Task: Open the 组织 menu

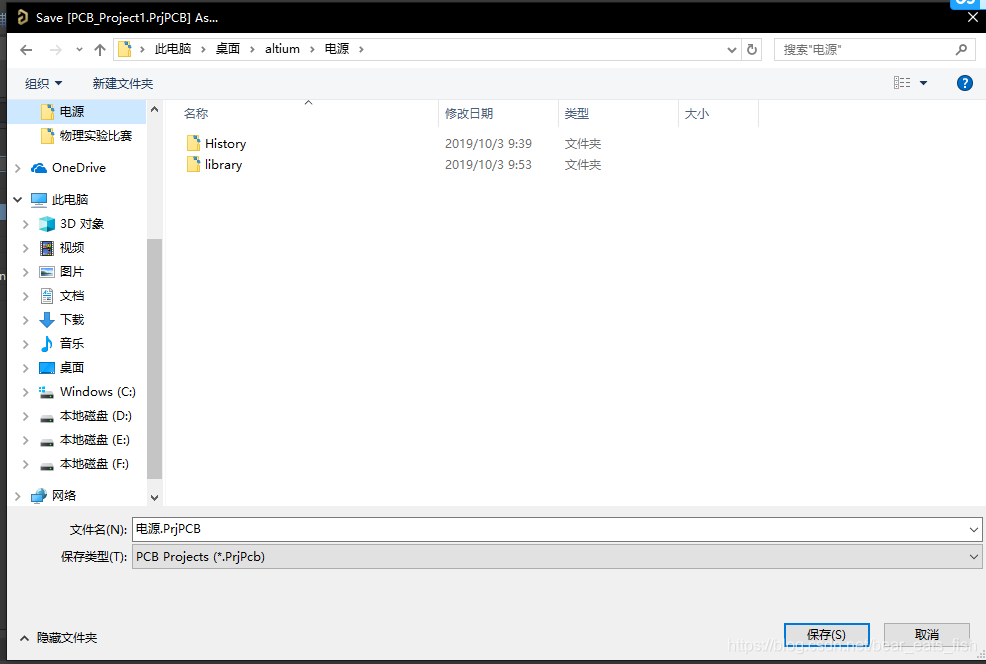Action: [43, 83]
